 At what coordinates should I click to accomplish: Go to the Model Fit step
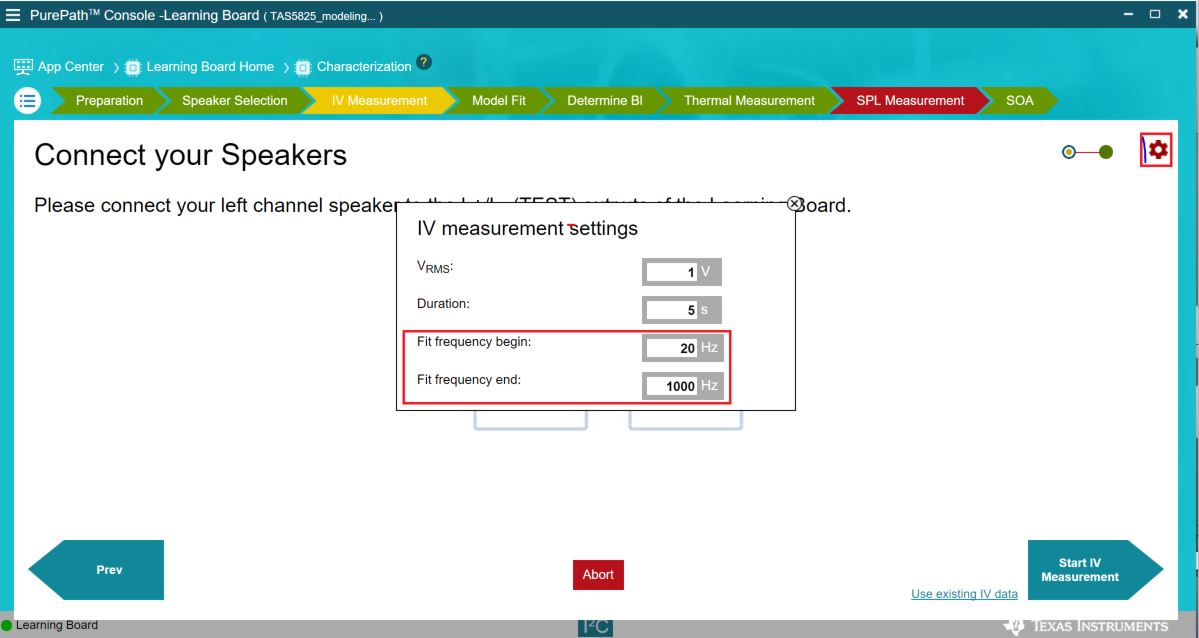click(x=499, y=100)
